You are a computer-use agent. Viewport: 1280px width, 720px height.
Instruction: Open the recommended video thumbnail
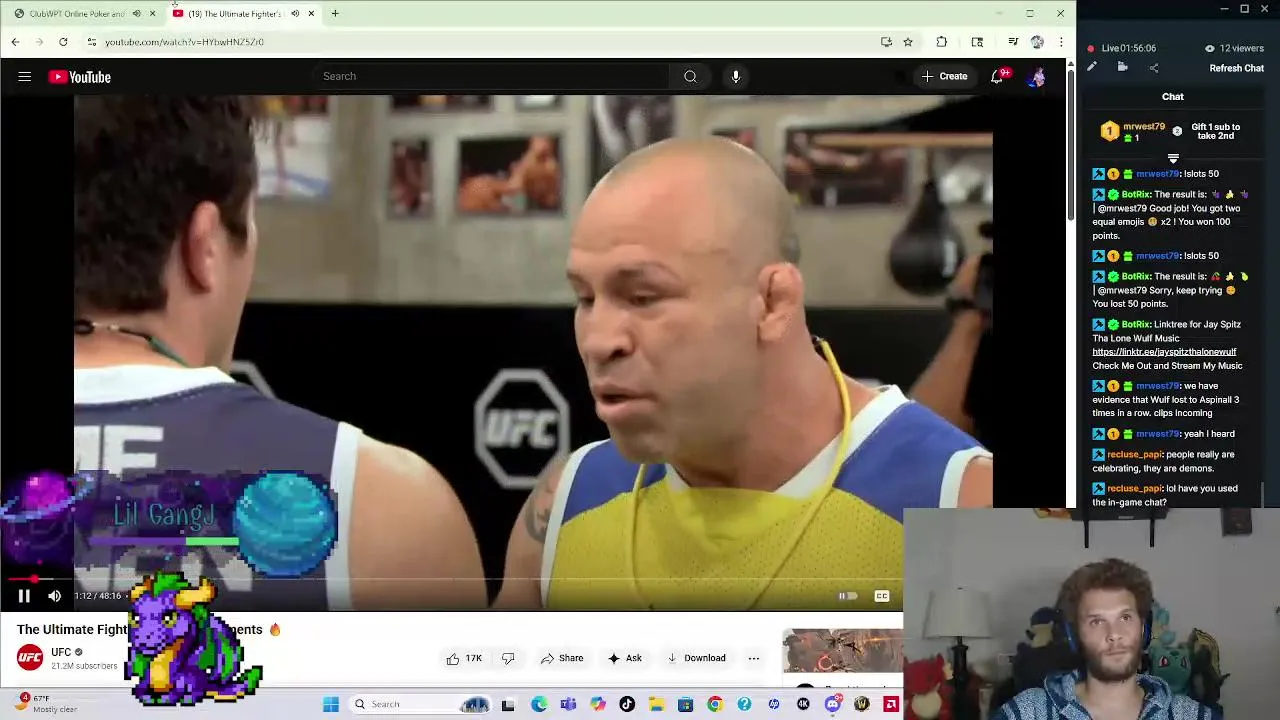[x=842, y=652]
